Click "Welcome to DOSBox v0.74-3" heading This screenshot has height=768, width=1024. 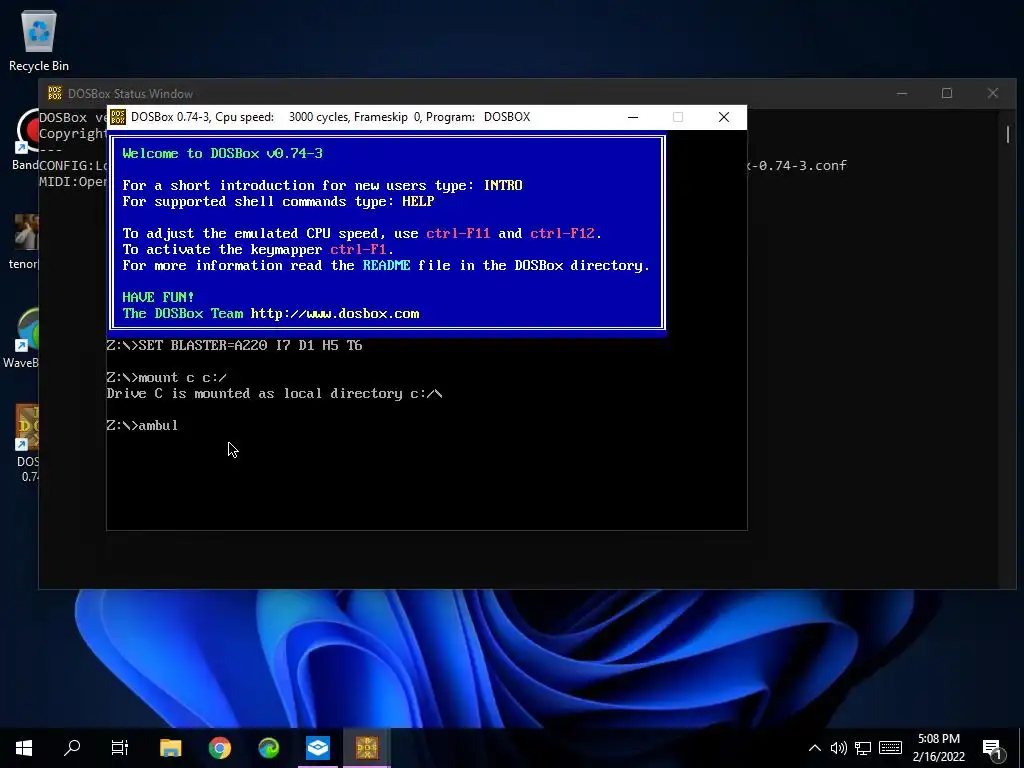222,153
